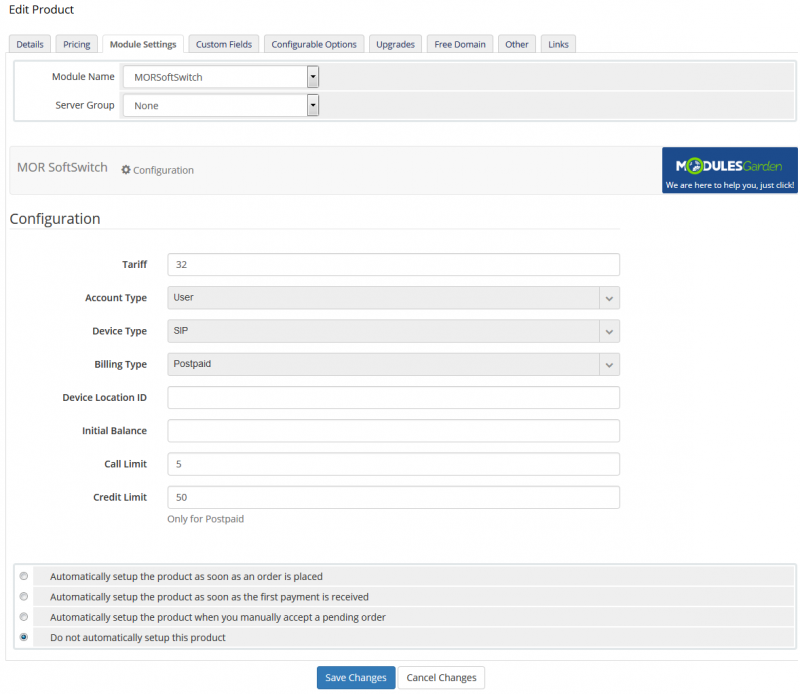Viewport: 800px width, 694px height.
Task: Open the Module Name dropdown
Action: [x=311, y=76]
